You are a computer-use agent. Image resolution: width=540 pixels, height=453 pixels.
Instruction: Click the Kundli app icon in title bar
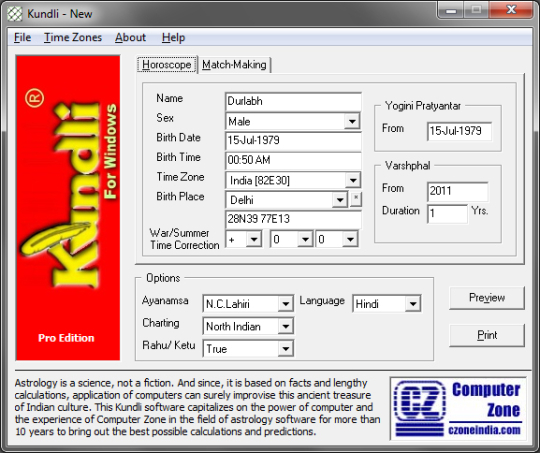tap(15, 14)
